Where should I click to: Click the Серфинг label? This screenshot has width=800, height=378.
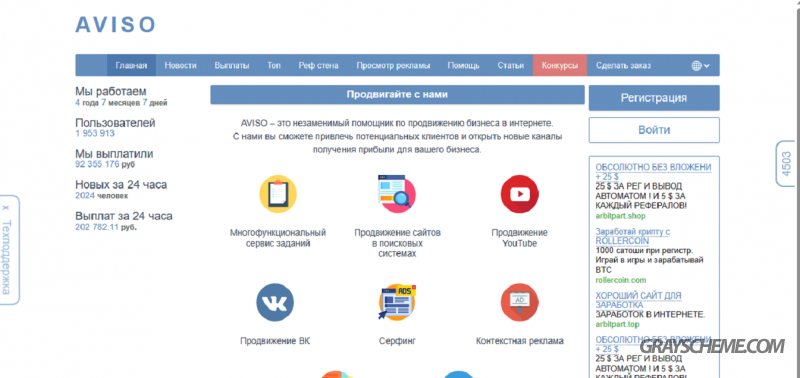pos(397,341)
